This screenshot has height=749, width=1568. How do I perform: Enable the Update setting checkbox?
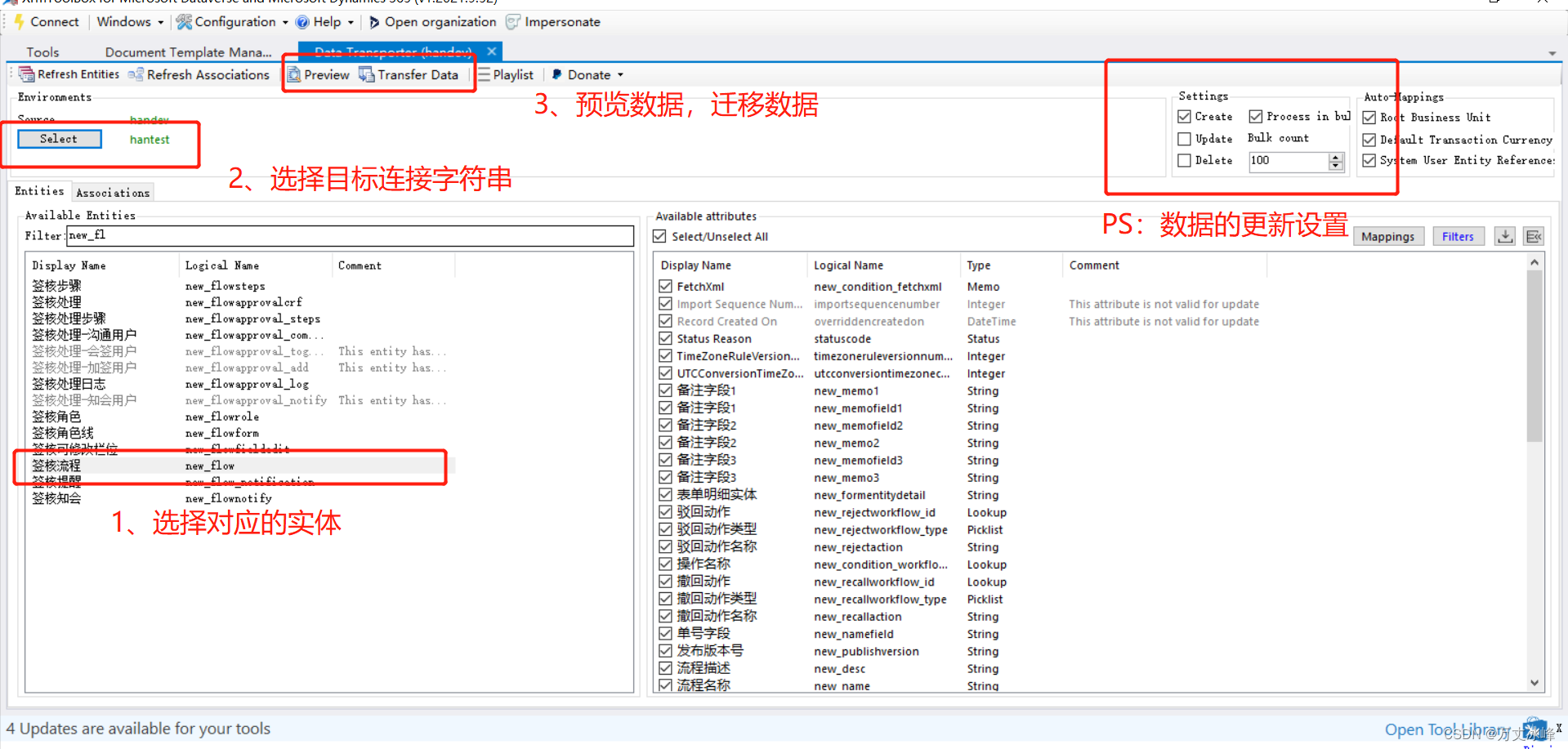[1185, 139]
